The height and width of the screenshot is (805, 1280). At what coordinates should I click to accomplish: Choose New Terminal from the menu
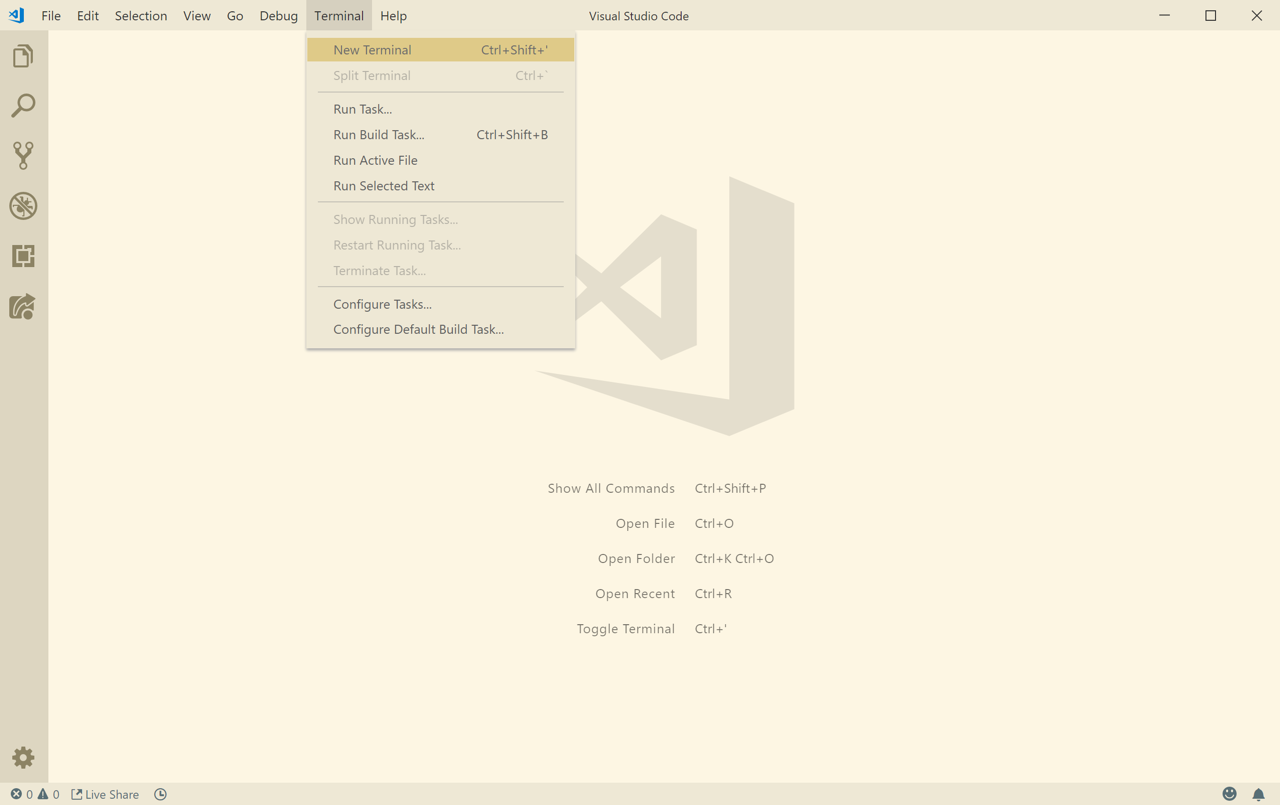click(x=441, y=50)
